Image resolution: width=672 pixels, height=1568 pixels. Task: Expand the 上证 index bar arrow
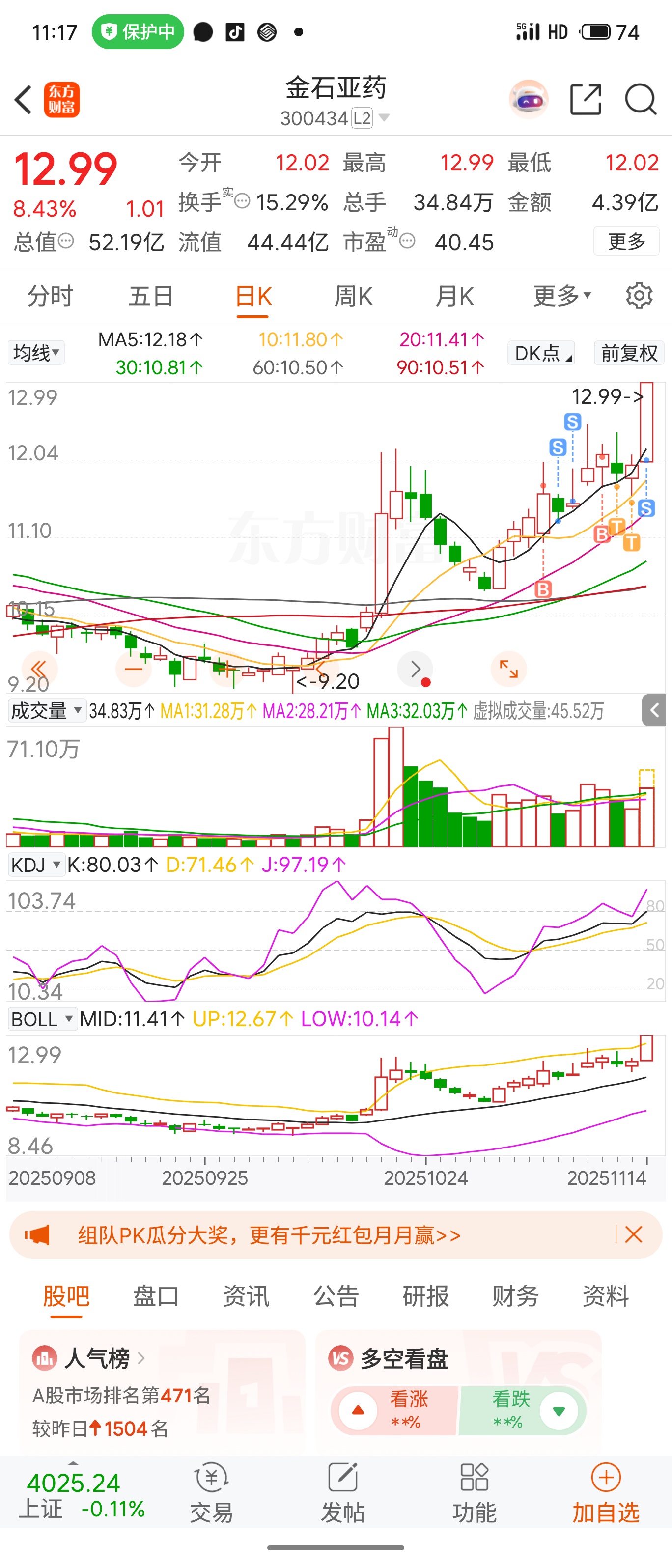[x=73, y=1463]
